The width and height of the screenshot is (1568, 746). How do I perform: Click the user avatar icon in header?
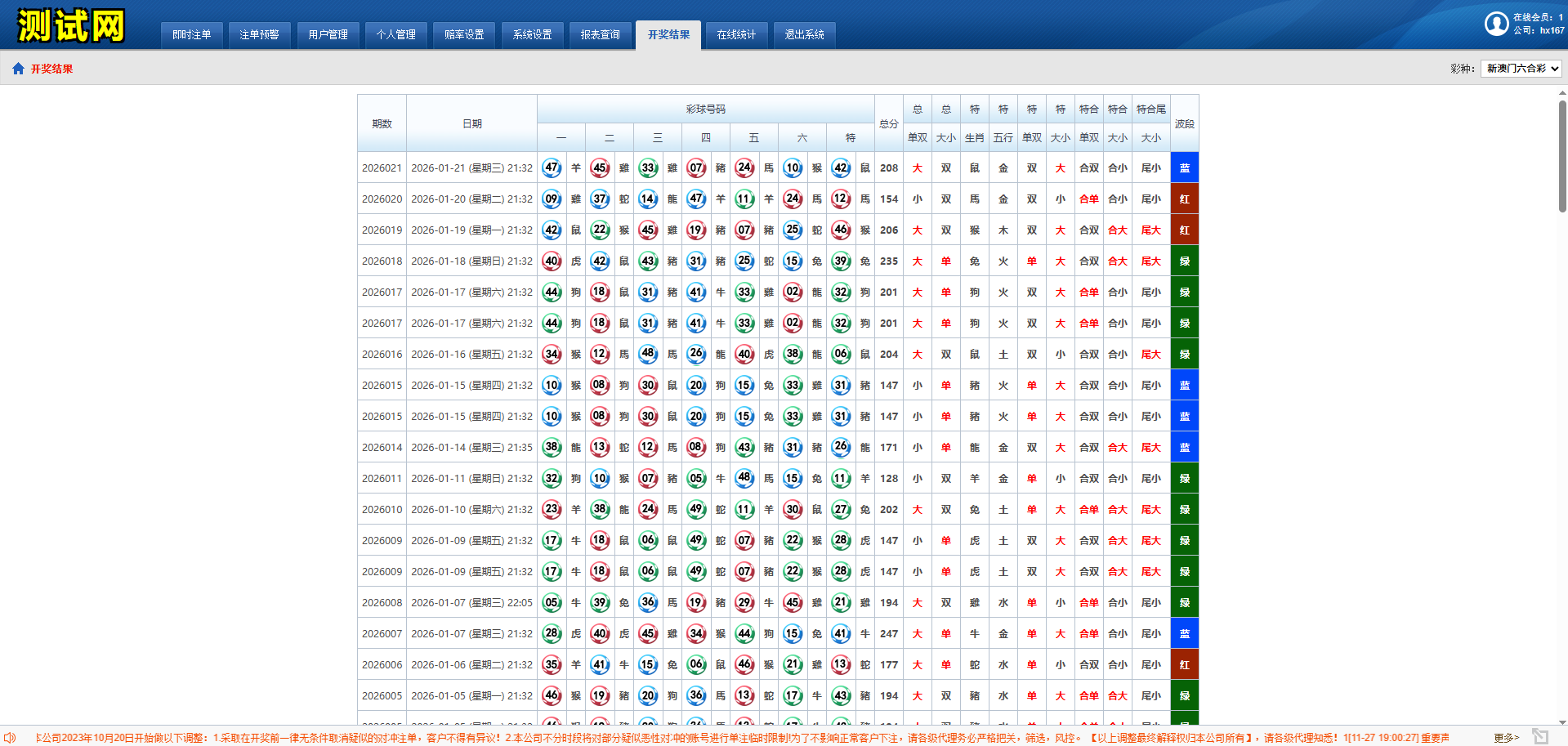pyautogui.click(x=1496, y=24)
